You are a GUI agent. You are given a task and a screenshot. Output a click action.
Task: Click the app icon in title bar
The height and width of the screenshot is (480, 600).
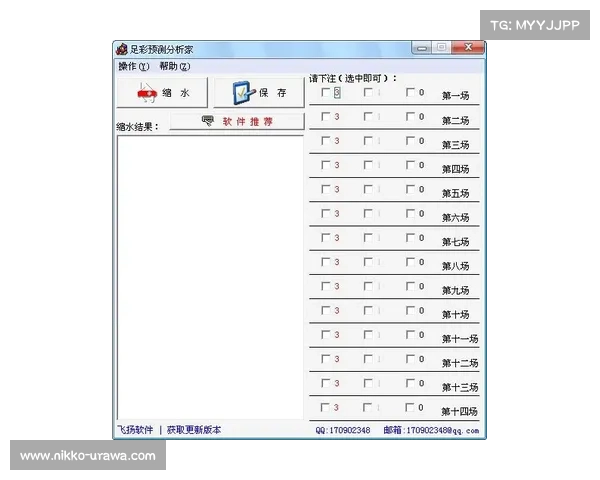(122, 49)
